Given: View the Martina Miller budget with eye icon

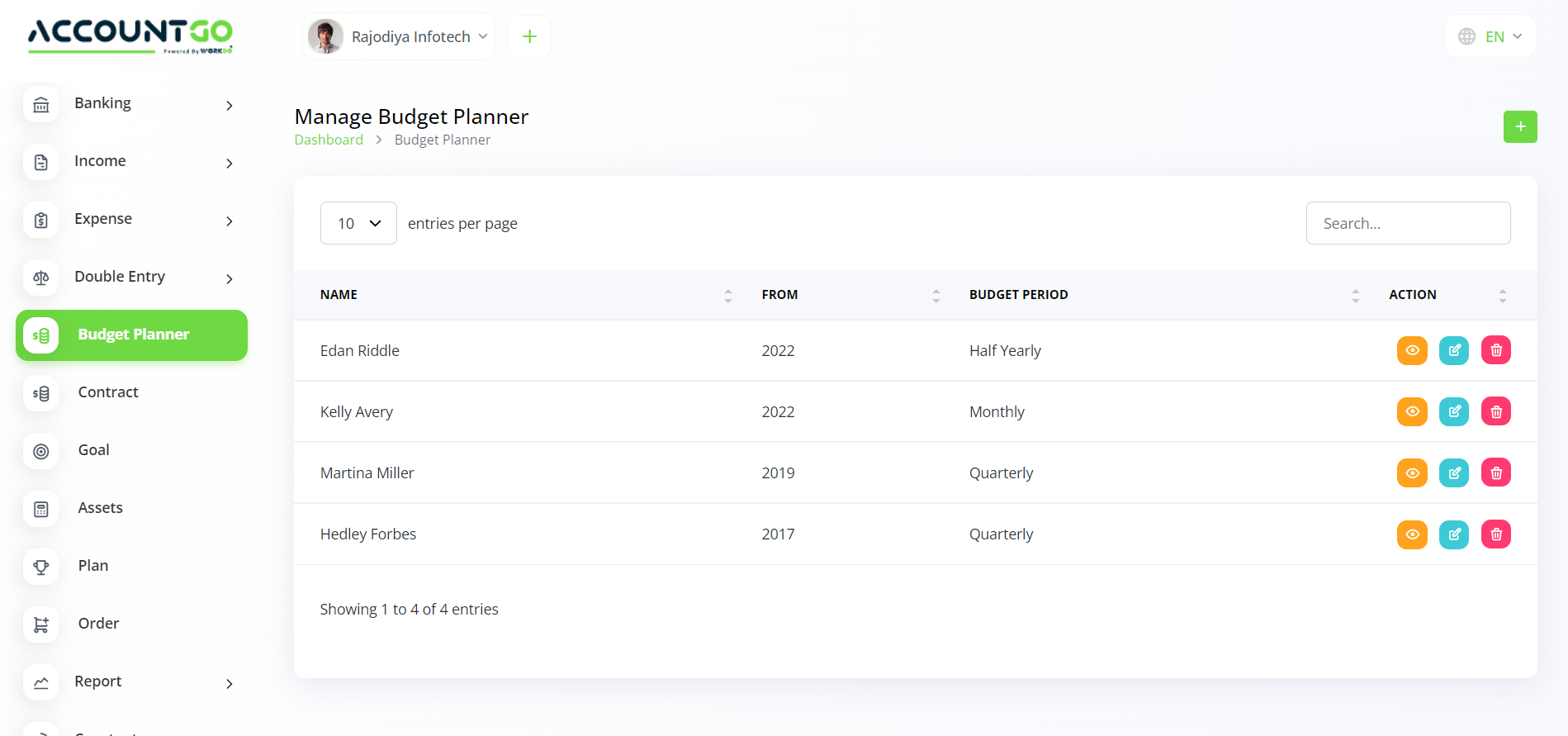Looking at the screenshot, I should 1411,472.
